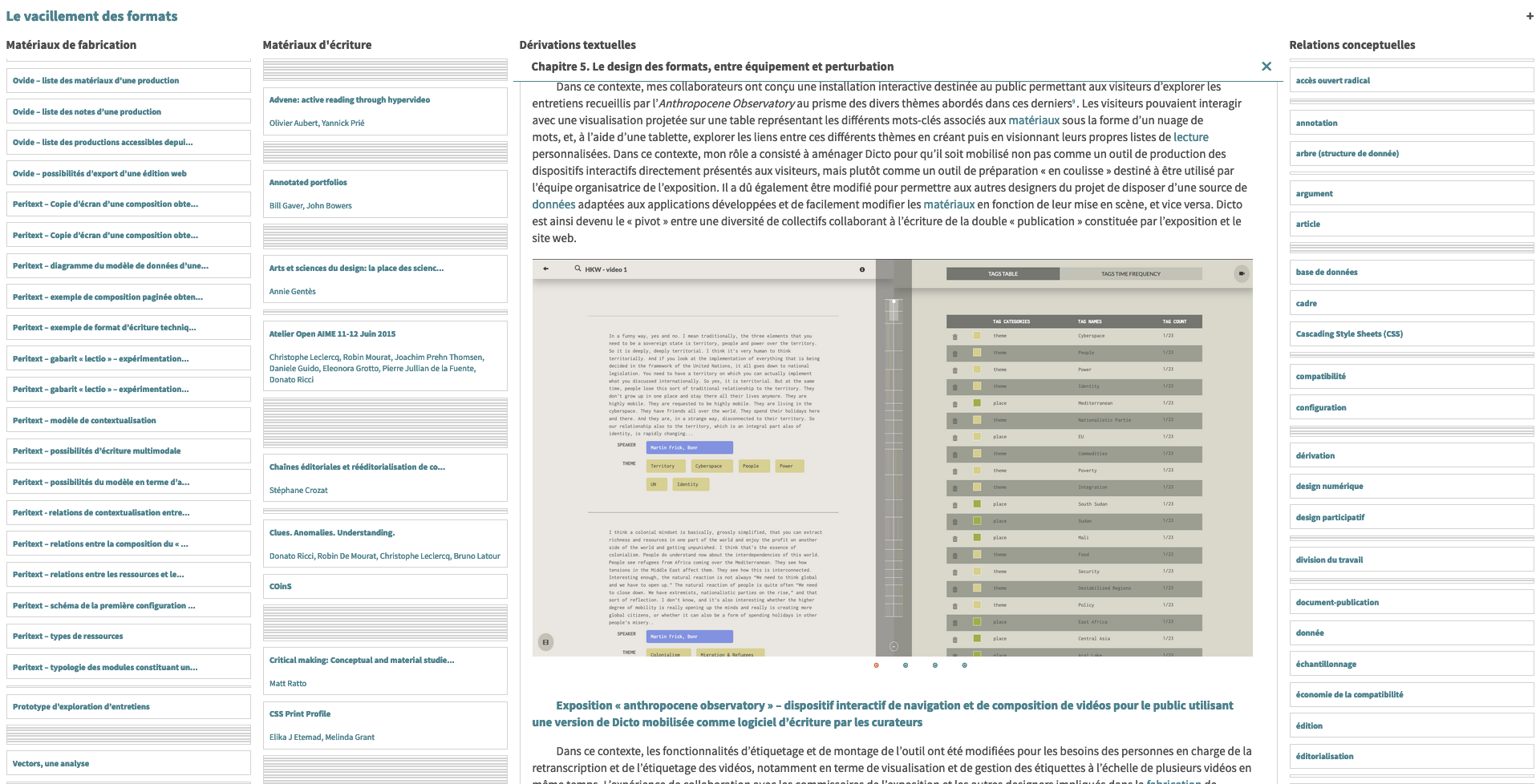This screenshot has height=784, width=1540.
Task: Open the embedded Dicto interface figure
Action: (892, 458)
